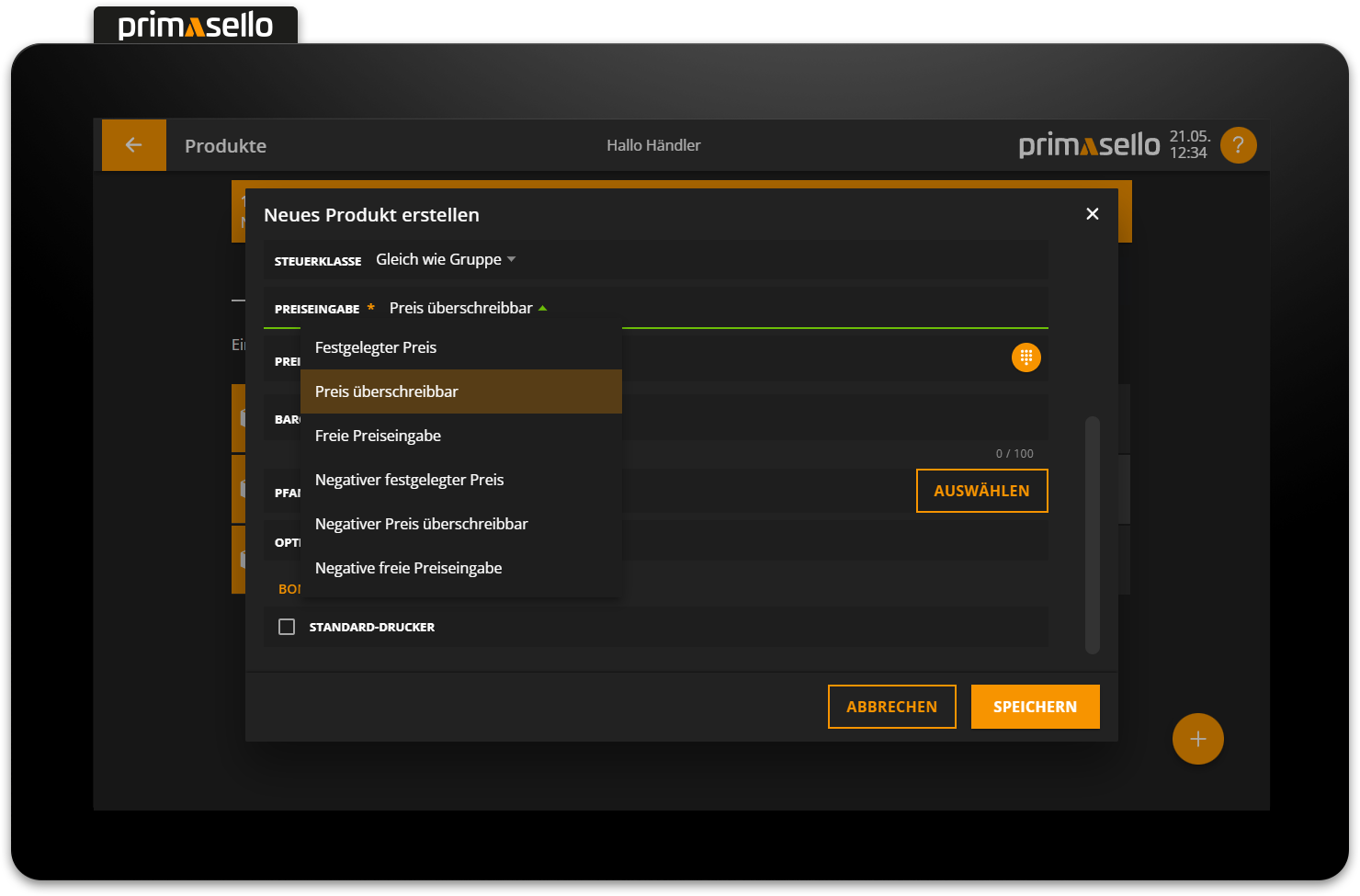Click the primasello logo in header
The height and width of the screenshot is (896, 1360).
pyautogui.click(x=1089, y=145)
